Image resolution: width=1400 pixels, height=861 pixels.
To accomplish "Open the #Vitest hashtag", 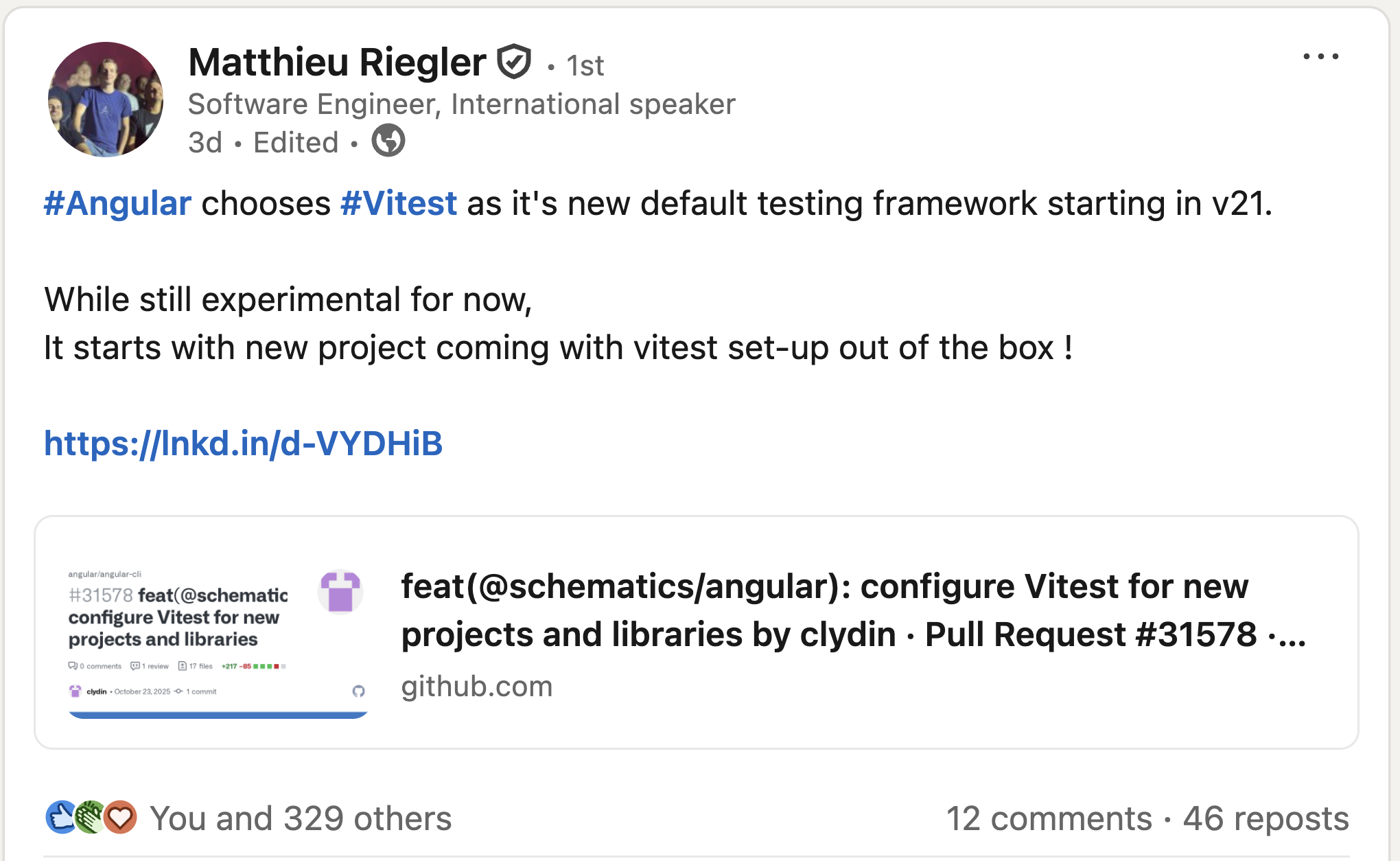I will coord(399,204).
